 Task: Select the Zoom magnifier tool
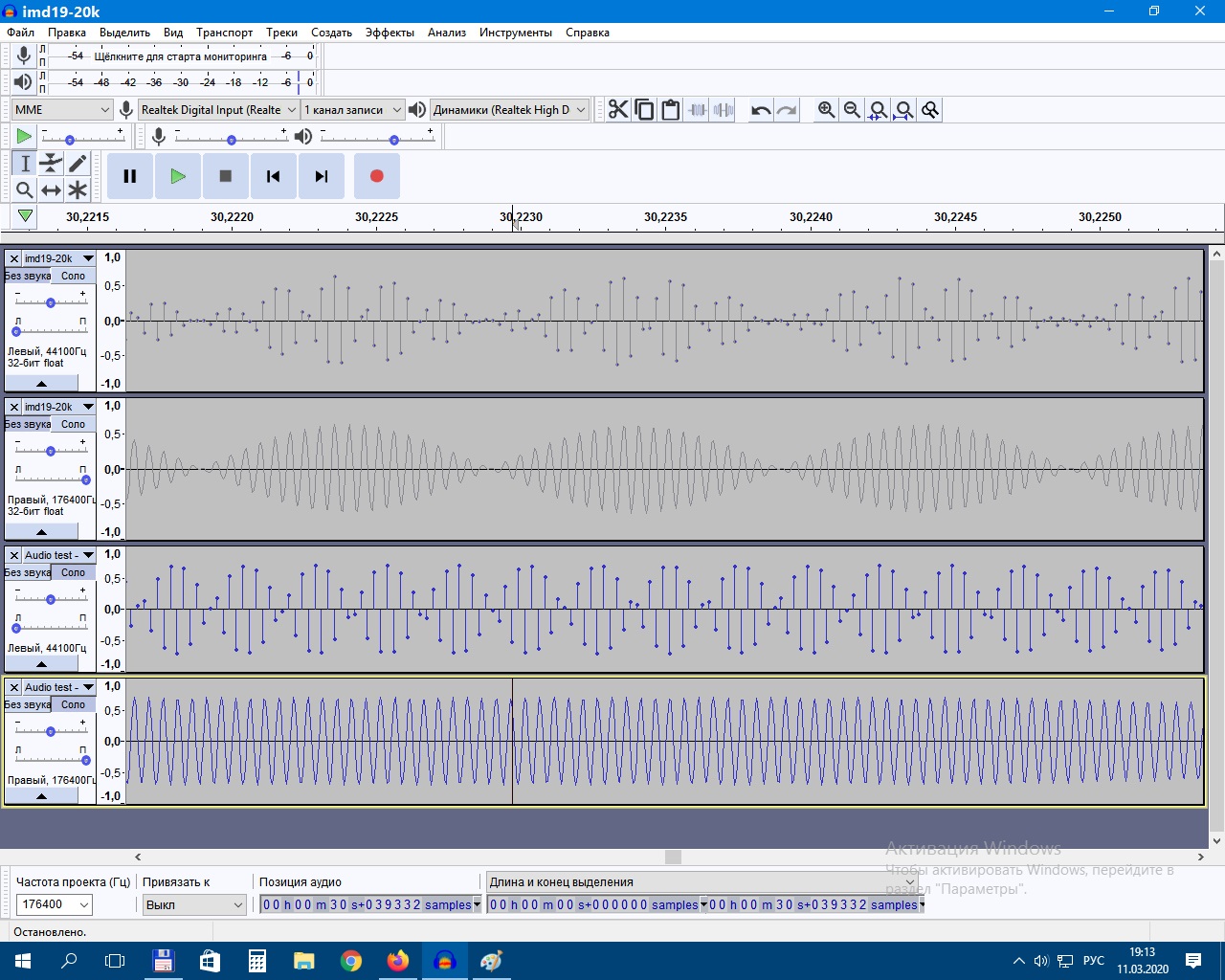click(x=25, y=189)
